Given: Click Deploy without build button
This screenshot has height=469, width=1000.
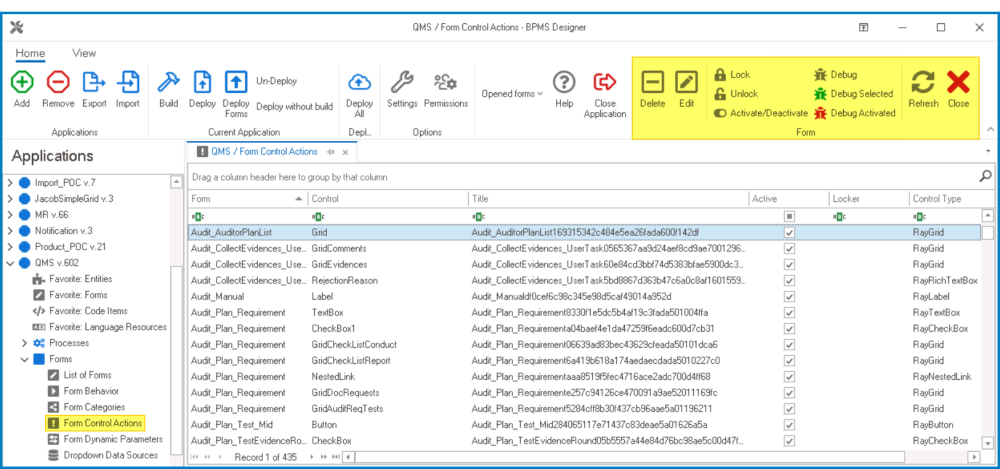Looking at the screenshot, I should tap(295, 107).
